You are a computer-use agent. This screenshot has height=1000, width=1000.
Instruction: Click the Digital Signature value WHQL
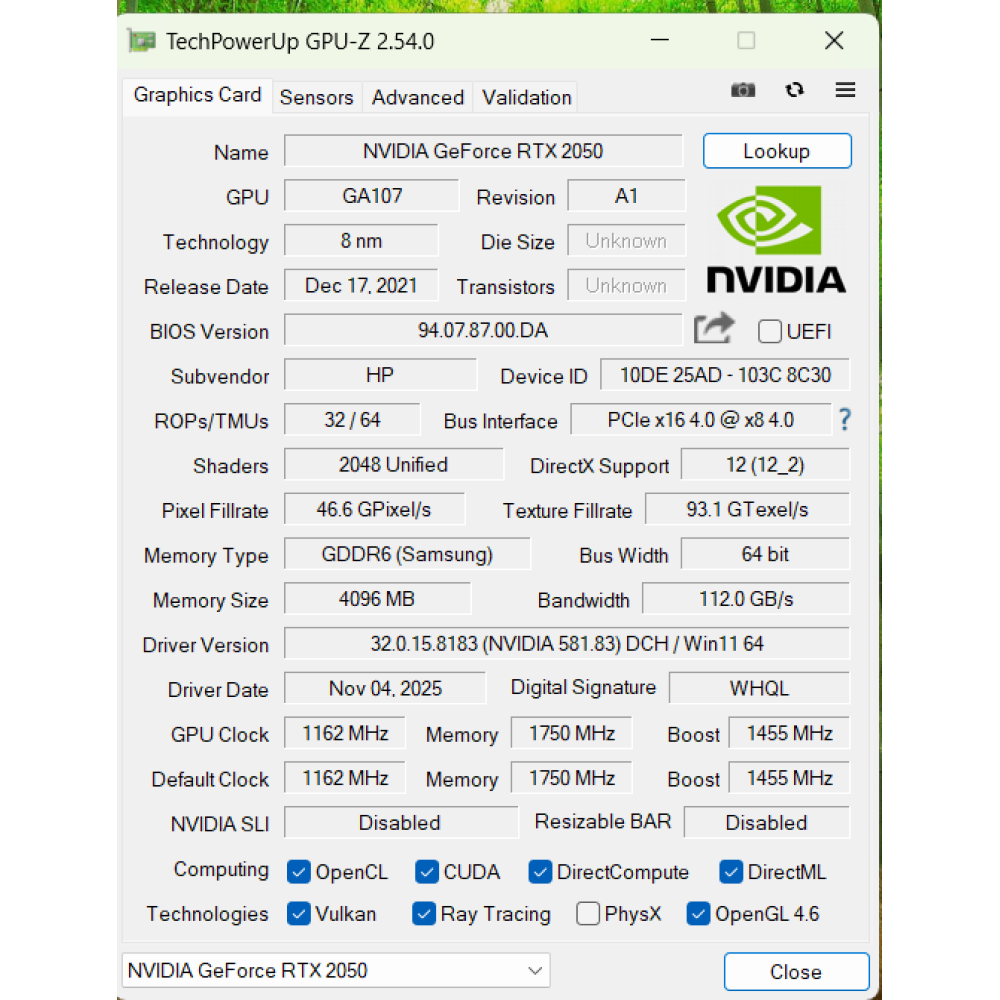coord(760,689)
